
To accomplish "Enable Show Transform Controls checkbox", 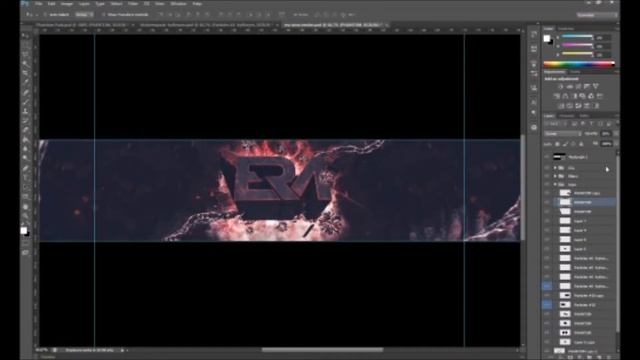I will point(103,15).
